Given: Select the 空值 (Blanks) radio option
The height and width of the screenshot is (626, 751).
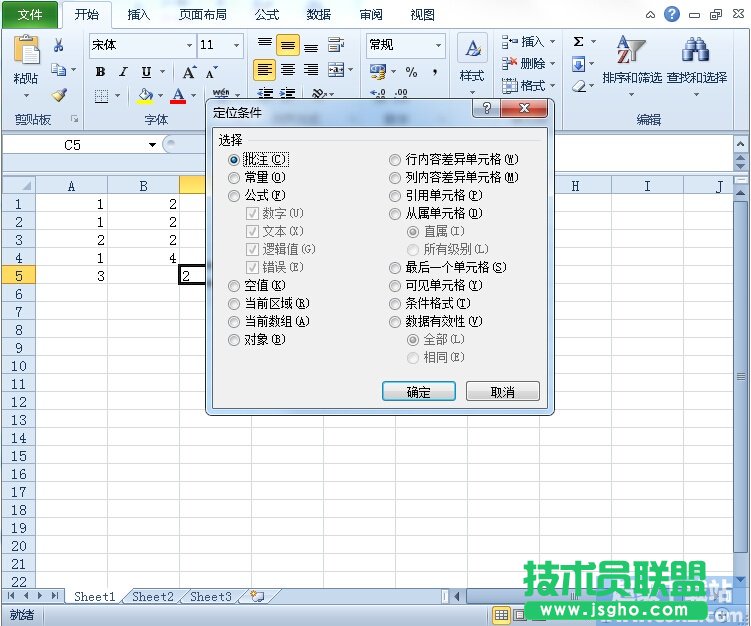Looking at the screenshot, I should [x=234, y=285].
